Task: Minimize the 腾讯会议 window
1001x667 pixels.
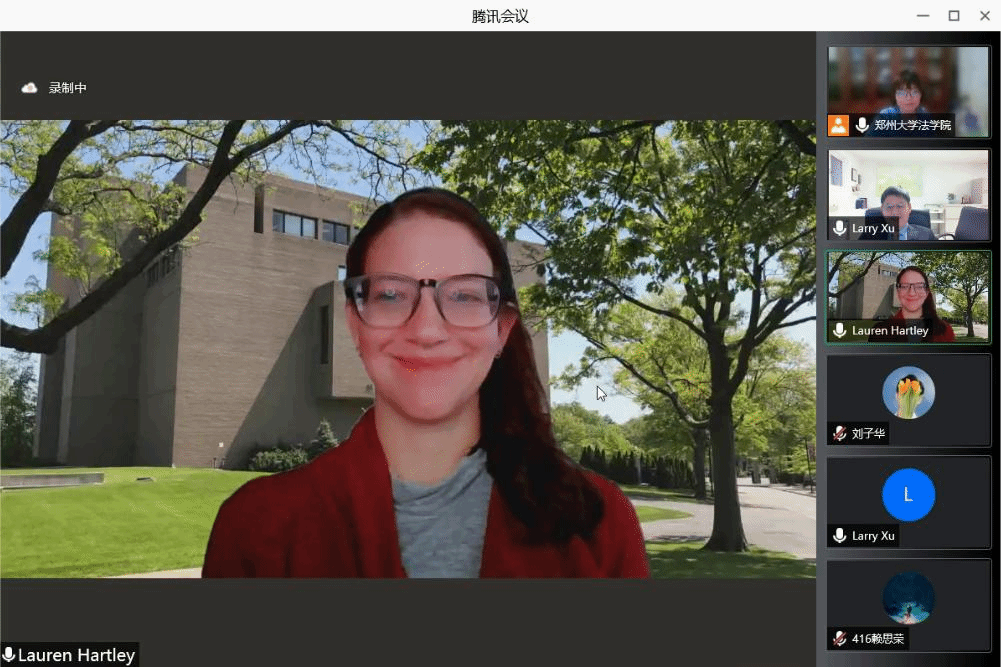Action: (923, 16)
